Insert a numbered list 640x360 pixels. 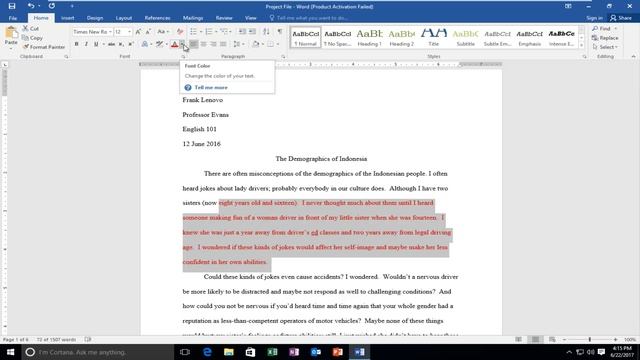[209, 32]
